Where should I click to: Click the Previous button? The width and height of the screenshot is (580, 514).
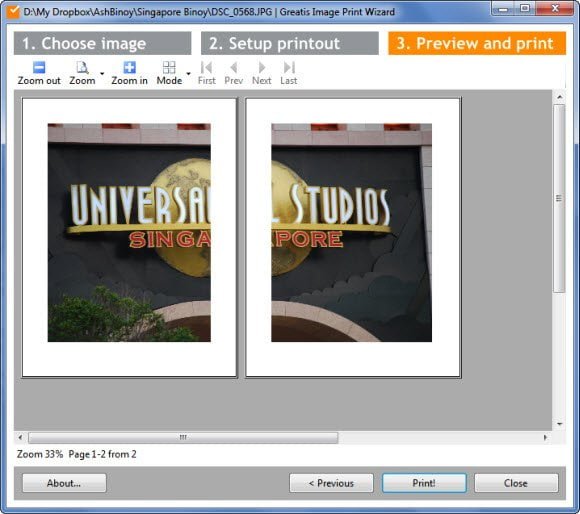[x=331, y=483]
